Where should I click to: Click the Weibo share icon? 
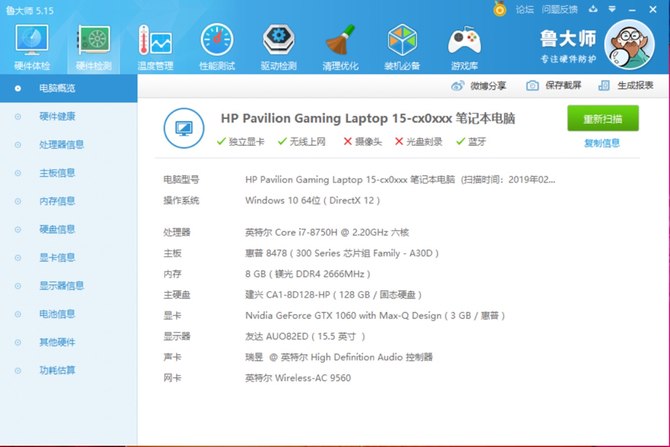click(458, 86)
